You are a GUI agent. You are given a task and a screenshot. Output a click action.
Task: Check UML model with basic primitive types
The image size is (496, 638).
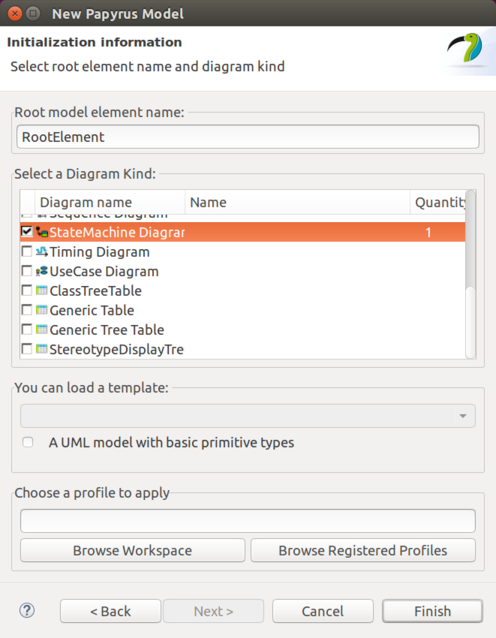click(28, 442)
